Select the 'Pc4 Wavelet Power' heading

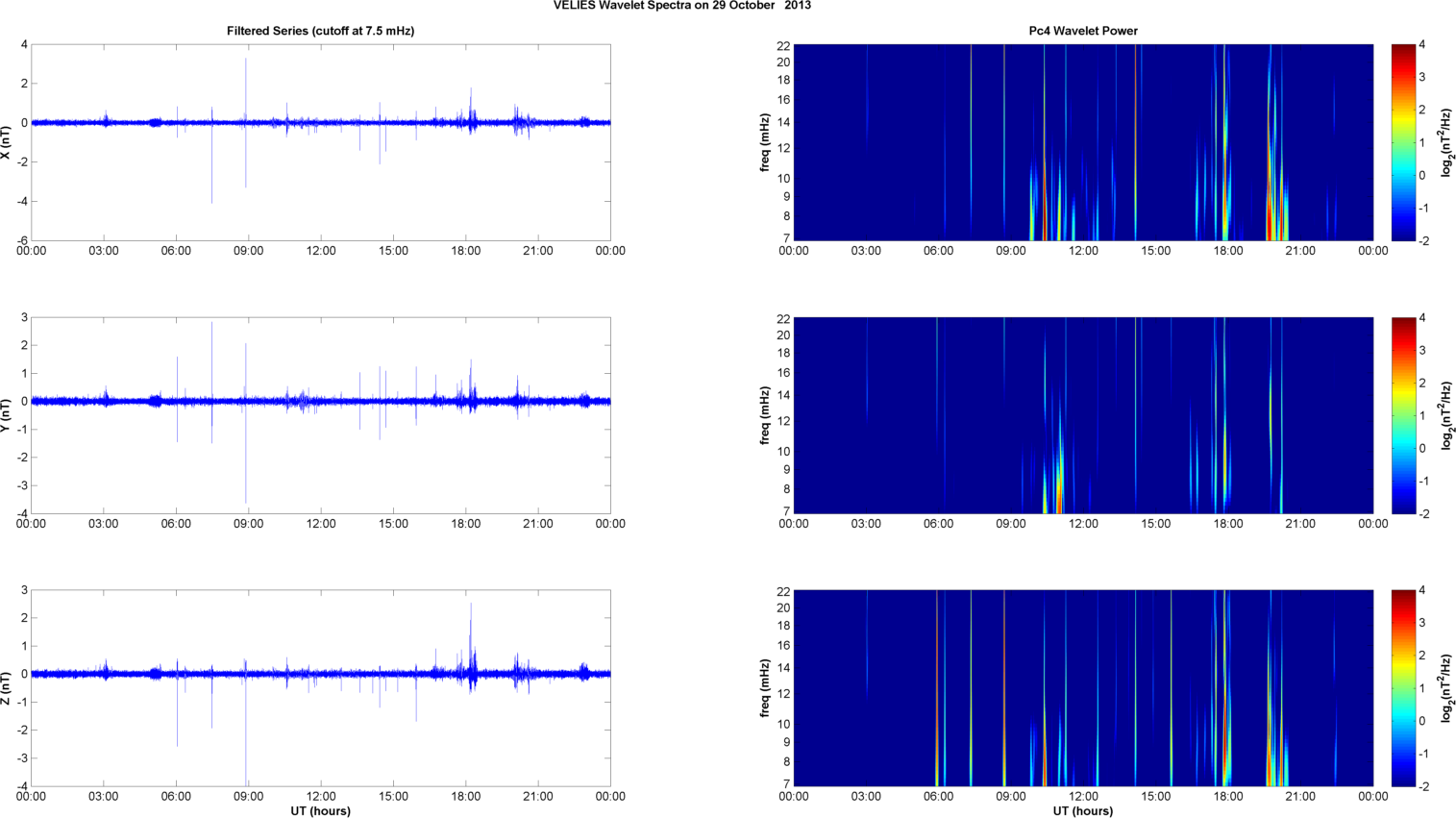tap(1082, 31)
